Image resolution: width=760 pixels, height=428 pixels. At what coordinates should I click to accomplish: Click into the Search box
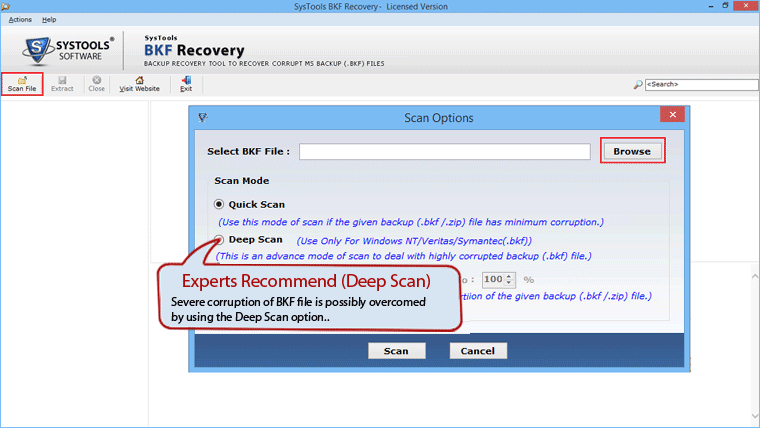[701, 84]
